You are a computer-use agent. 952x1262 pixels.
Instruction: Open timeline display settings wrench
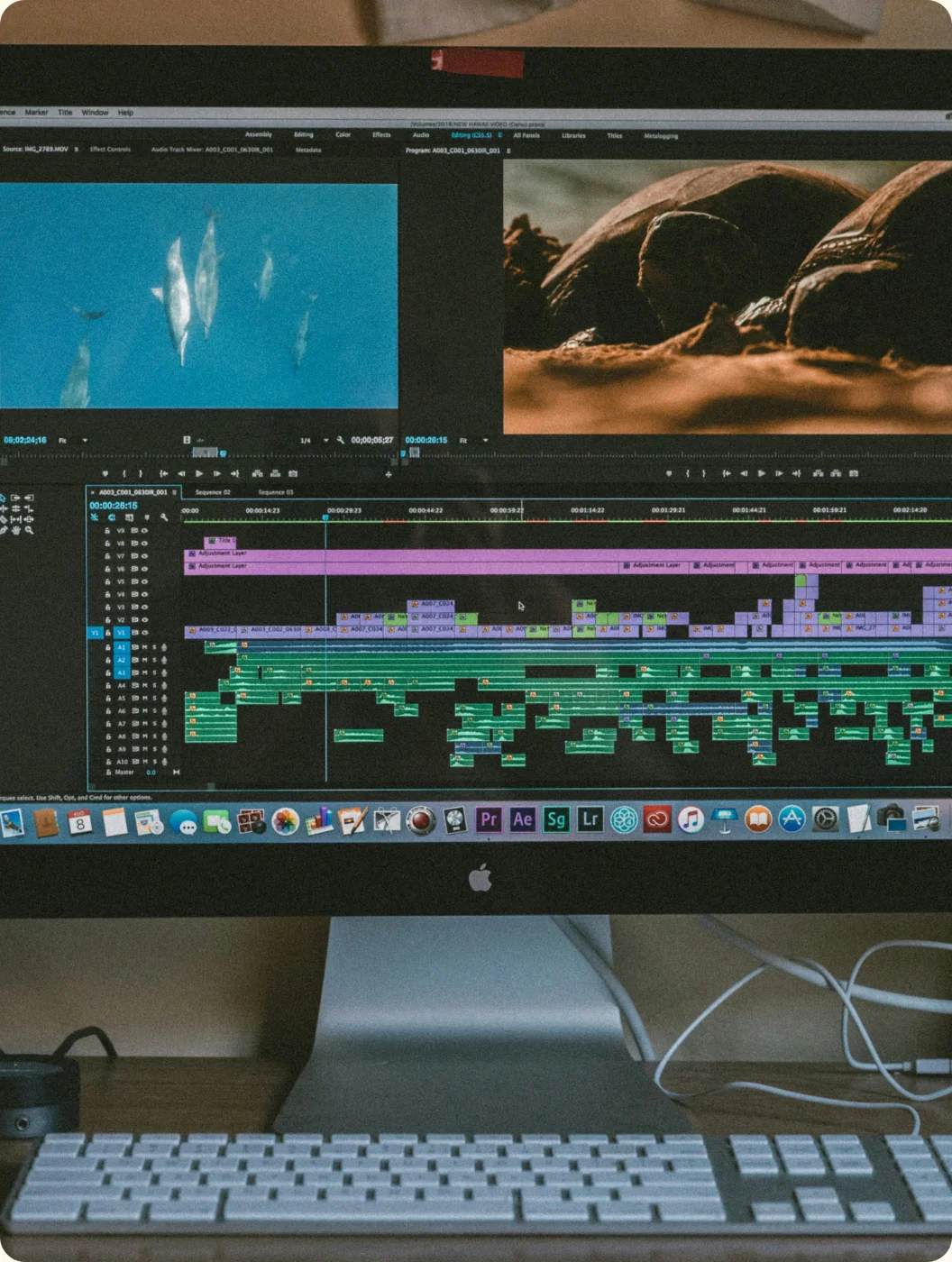pyautogui.click(x=164, y=517)
